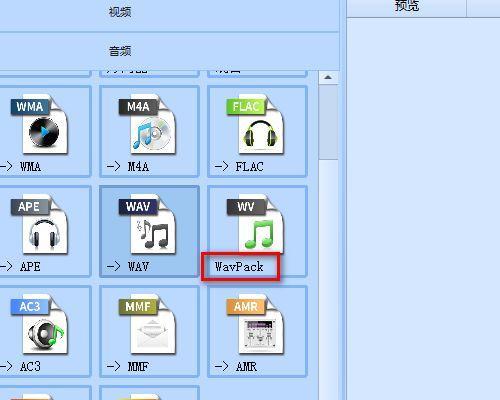
Task: Click the '-> M4A' label
Action: pos(128,166)
